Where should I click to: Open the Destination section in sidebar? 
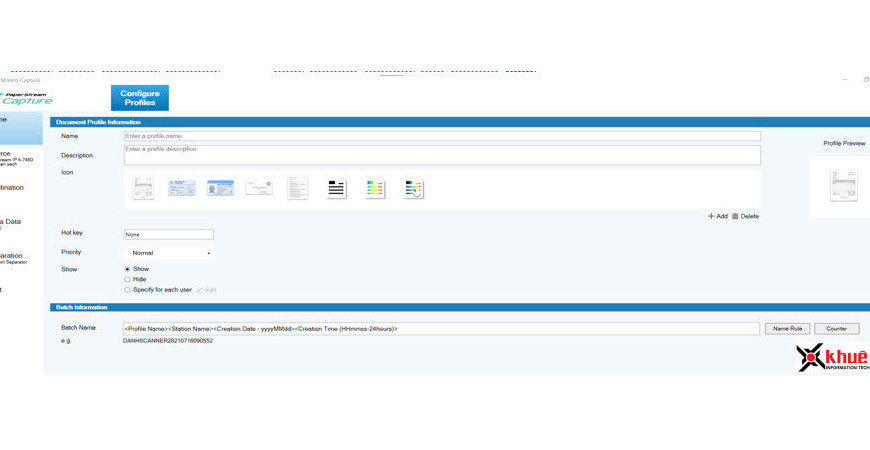(x=12, y=188)
